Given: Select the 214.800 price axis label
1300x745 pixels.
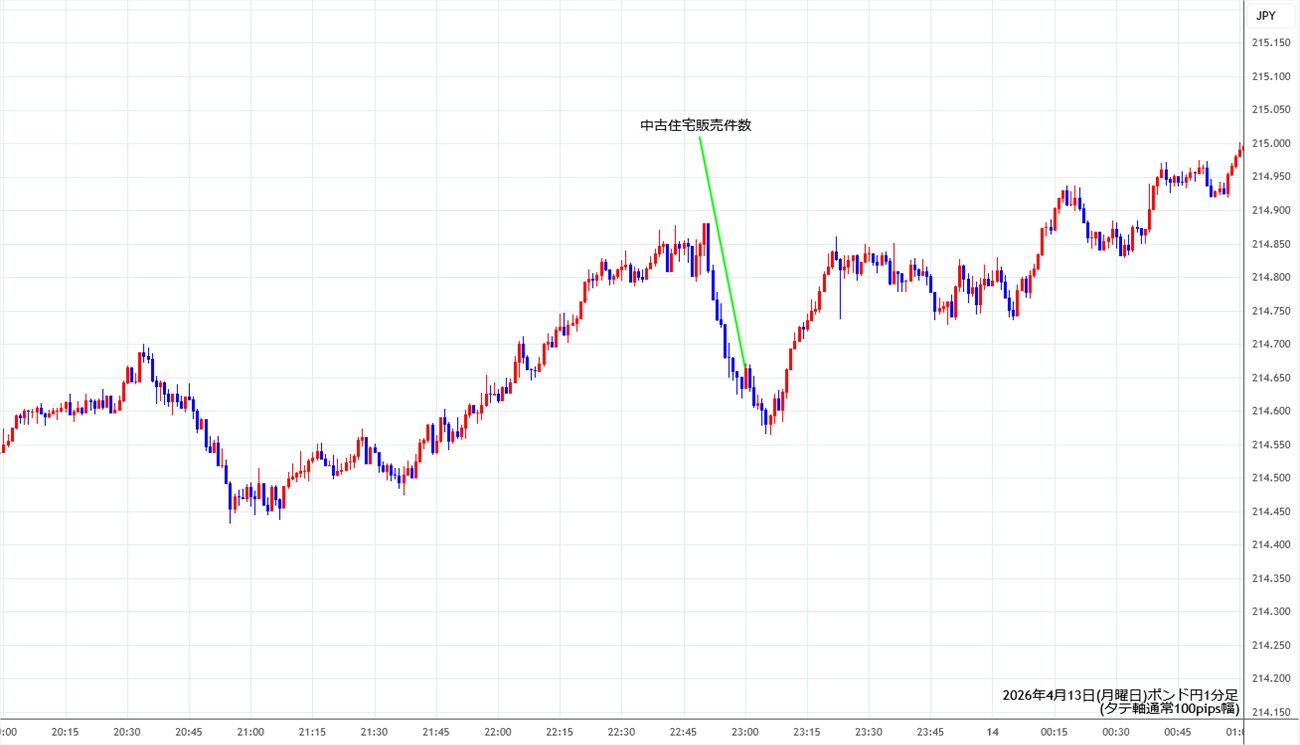Looking at the screenshot, I should click(x=1269, y=277).
